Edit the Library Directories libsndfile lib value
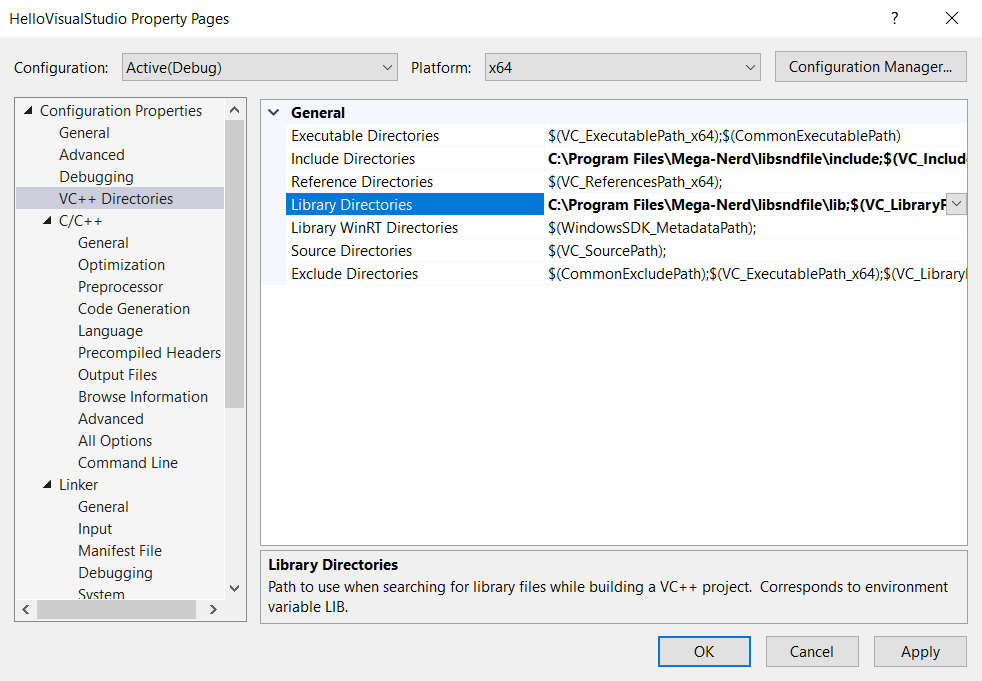982x681 pixels. point(746,204)
